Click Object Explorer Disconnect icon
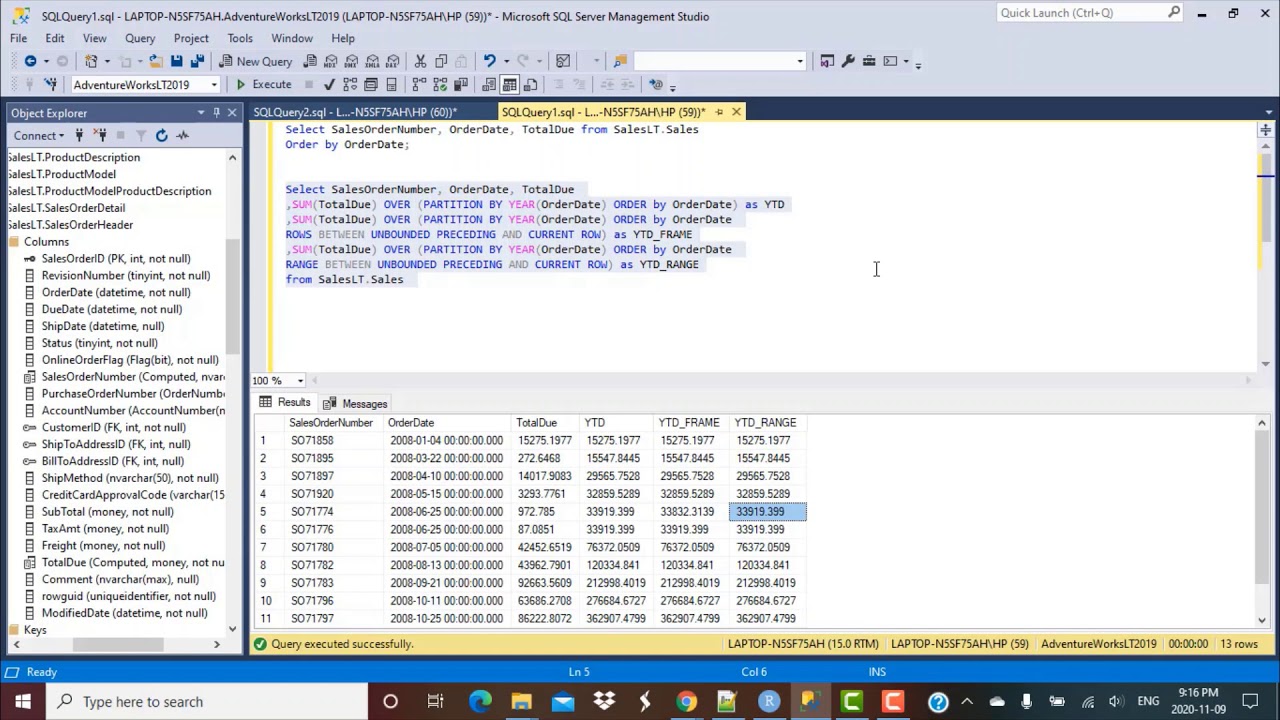Screen dimensions: 1280x720 click(x=100, y=135)
